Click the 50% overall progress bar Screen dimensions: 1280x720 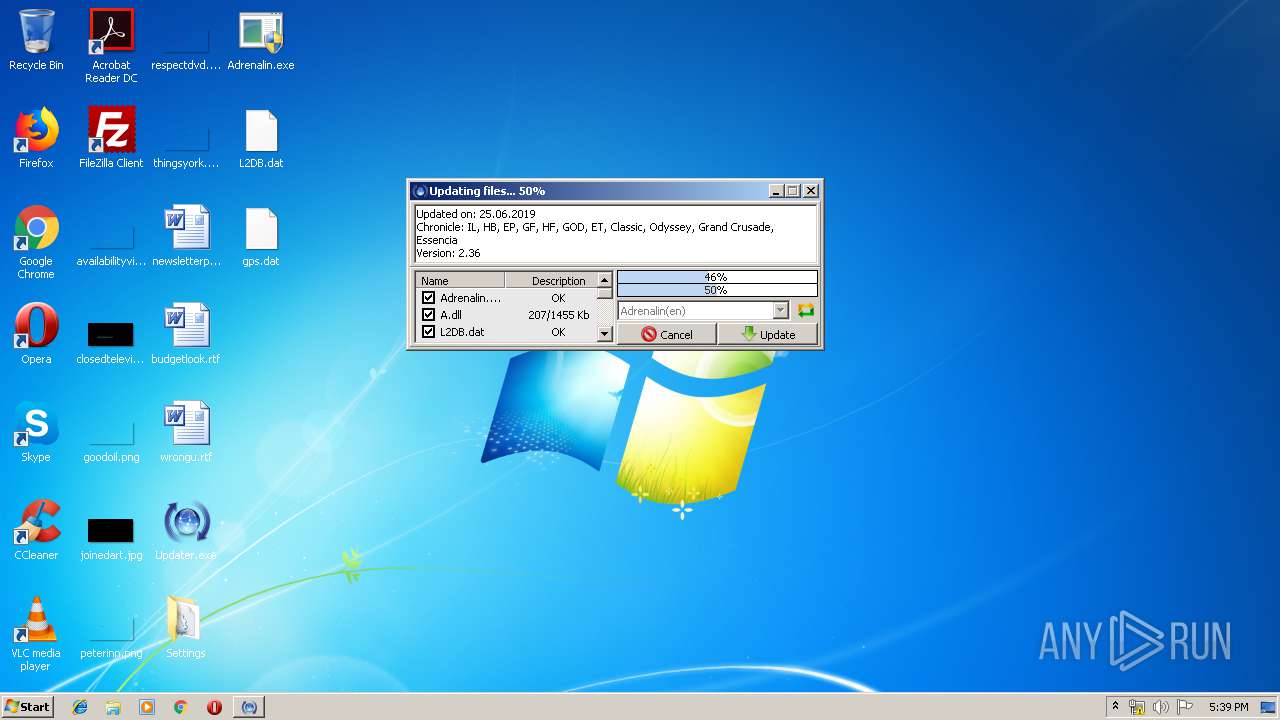click(717, 290)
